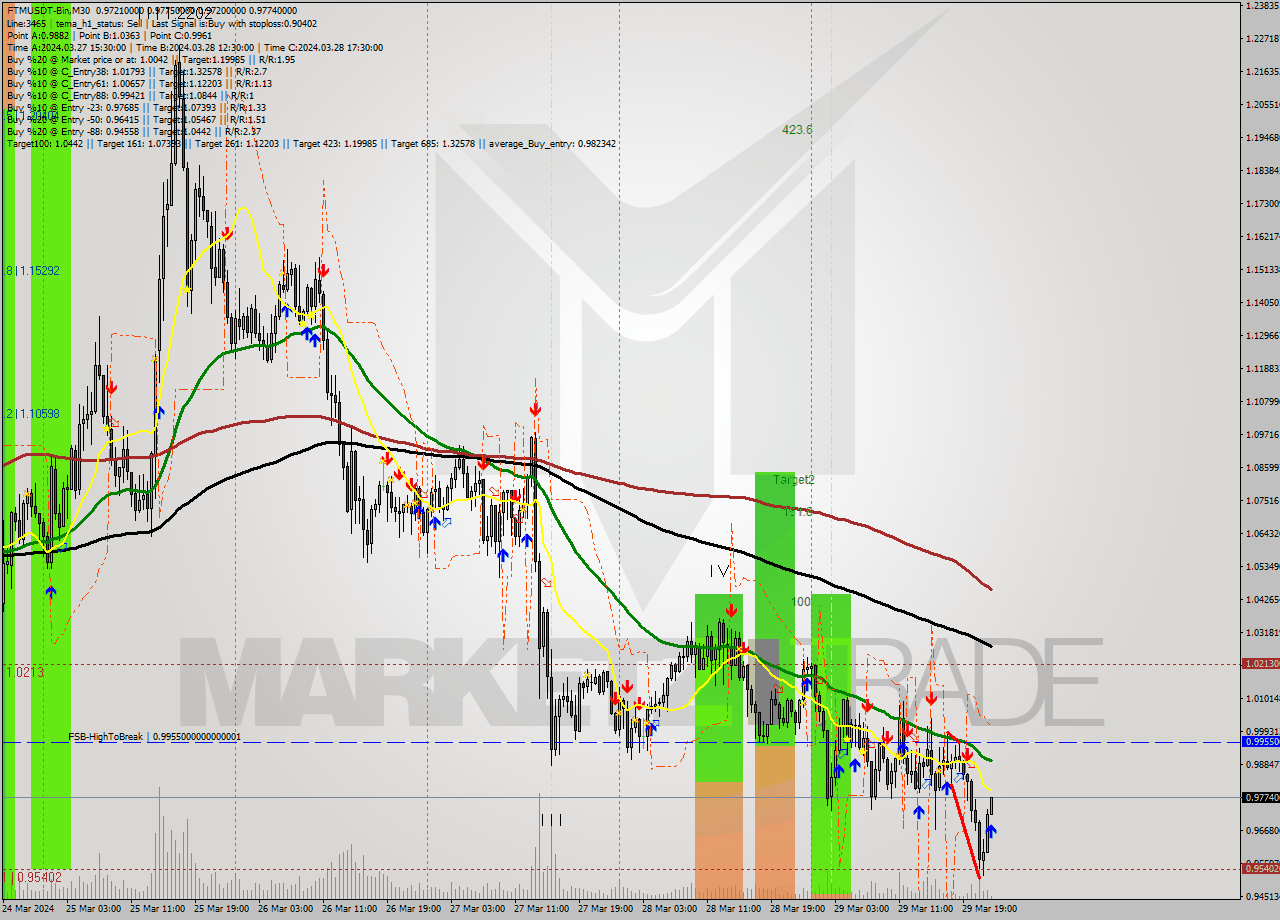Click the red sell arrow above the 27 Mar 11:00 spike
Image resolution: width=1280 pixels, height=920 pixels.
pyautogui.click(x=536, y=409)
